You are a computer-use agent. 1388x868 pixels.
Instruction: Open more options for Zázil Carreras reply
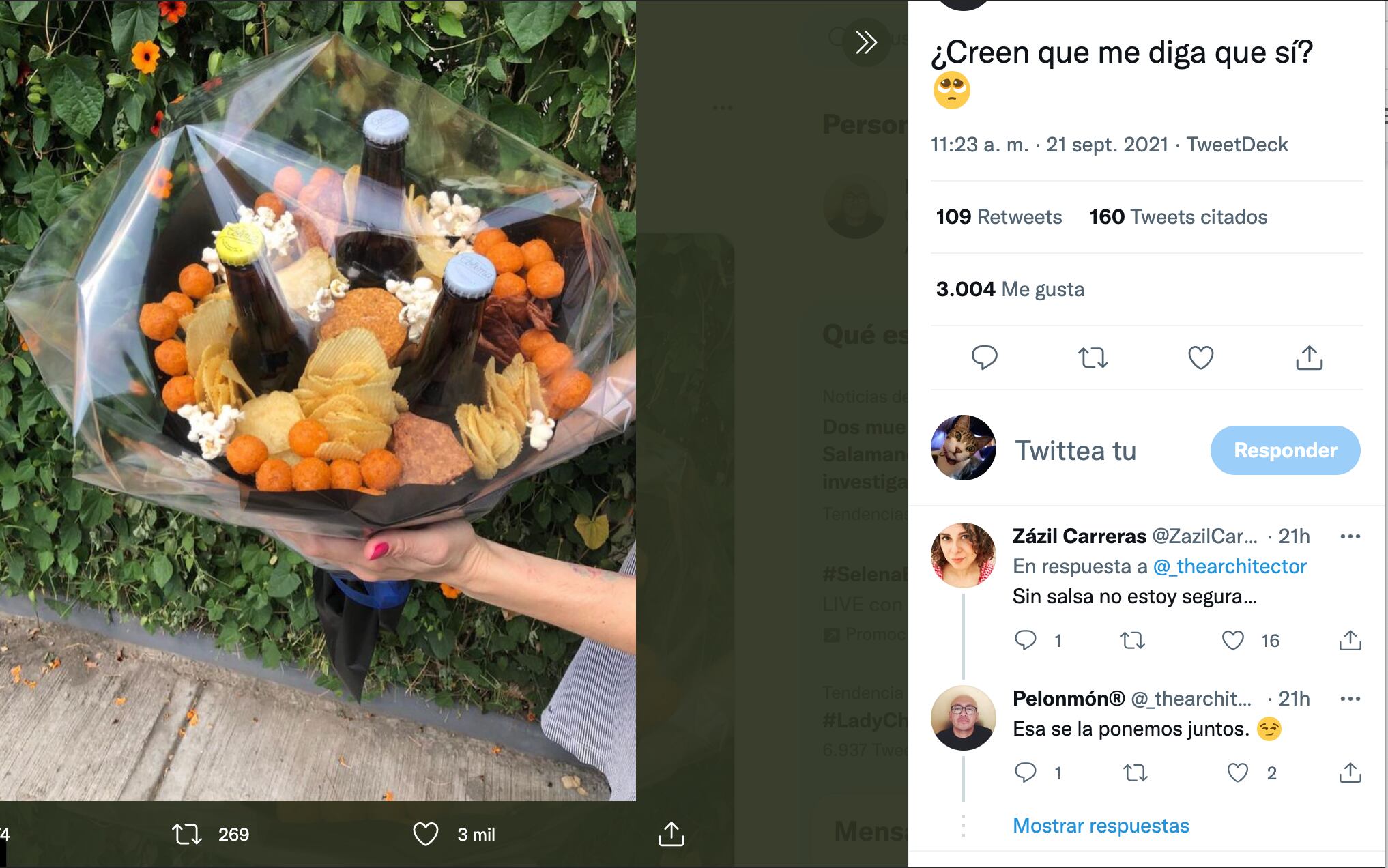point(1350,536)
